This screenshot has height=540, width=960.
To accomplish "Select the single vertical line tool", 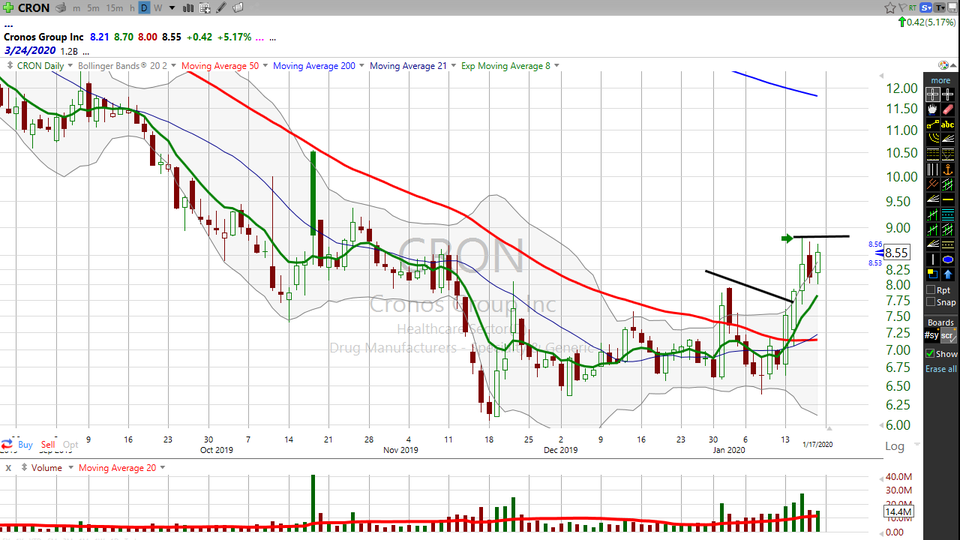I will click(x=933, y=259).
